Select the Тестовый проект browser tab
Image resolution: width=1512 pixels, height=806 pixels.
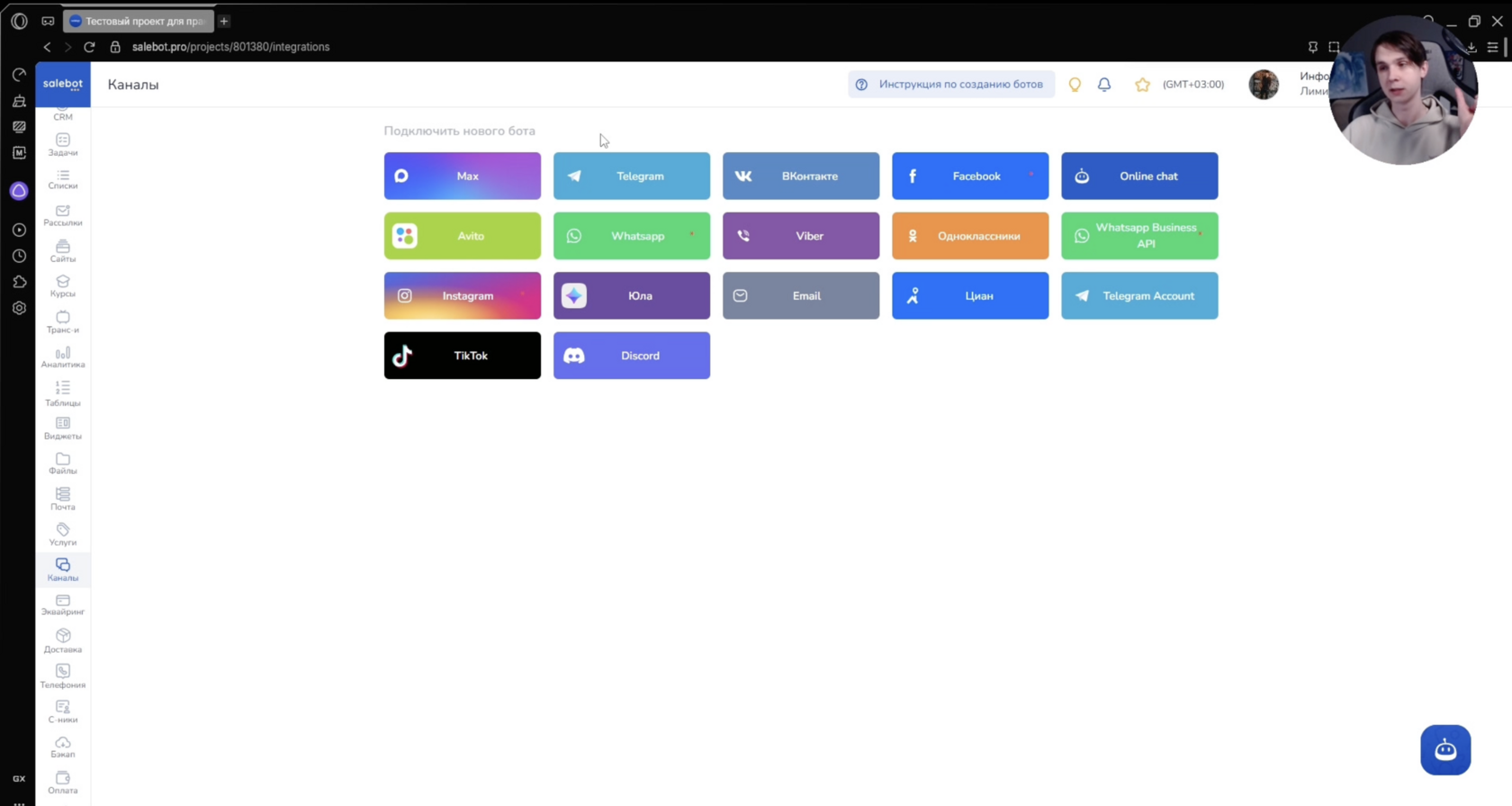(139, 21)
